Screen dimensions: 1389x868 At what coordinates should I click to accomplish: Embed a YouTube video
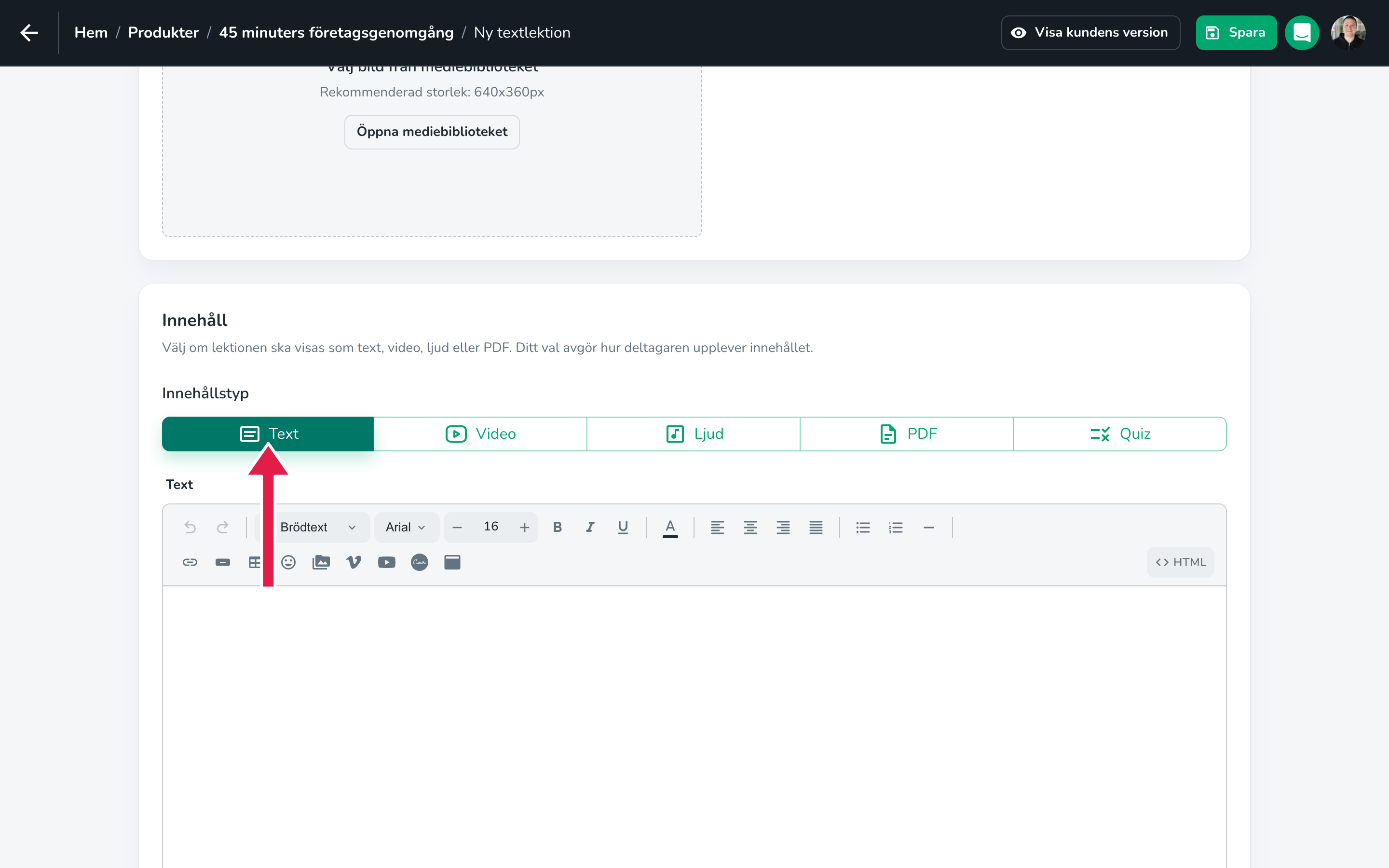[x=386, y=562]
